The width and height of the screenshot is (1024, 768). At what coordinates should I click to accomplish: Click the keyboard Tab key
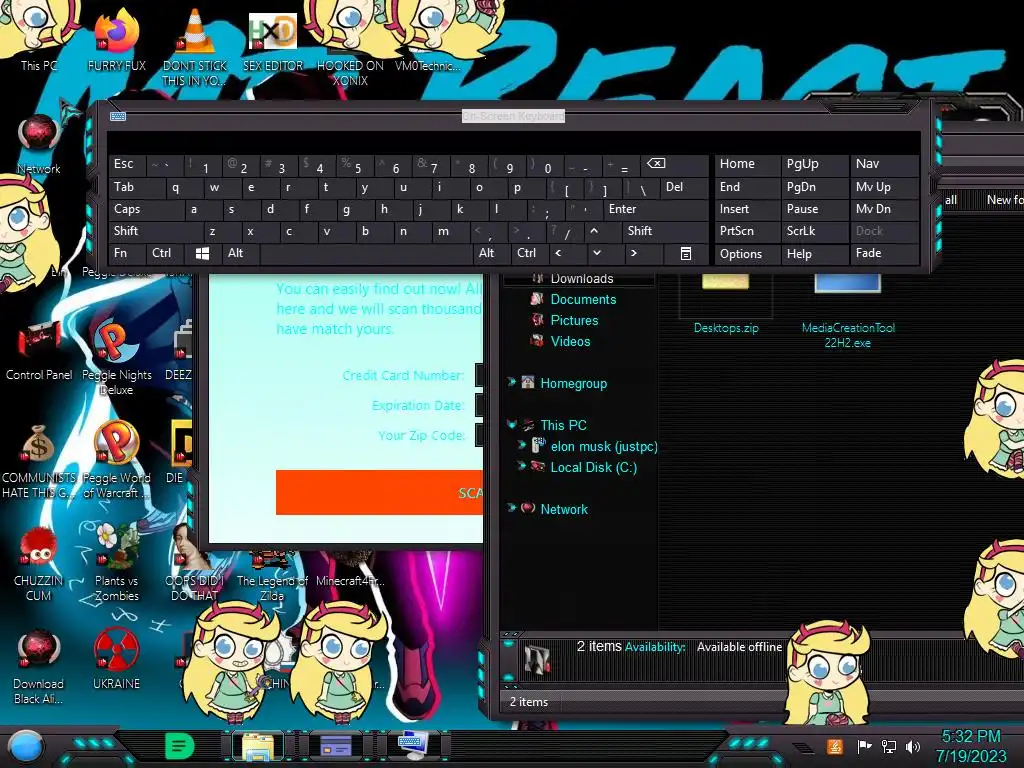click(137, 187)
